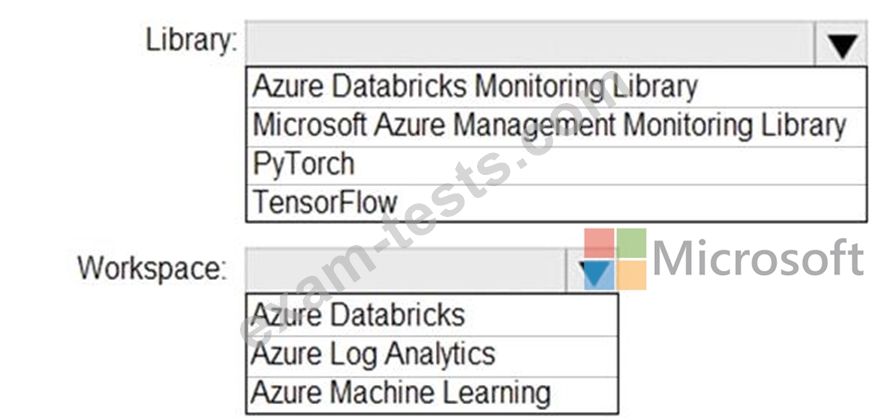Viewport: 869px width, 417px height.
Task: Choose Microsoft Azure Management Monitoring Library
Action: coord(556,126)
